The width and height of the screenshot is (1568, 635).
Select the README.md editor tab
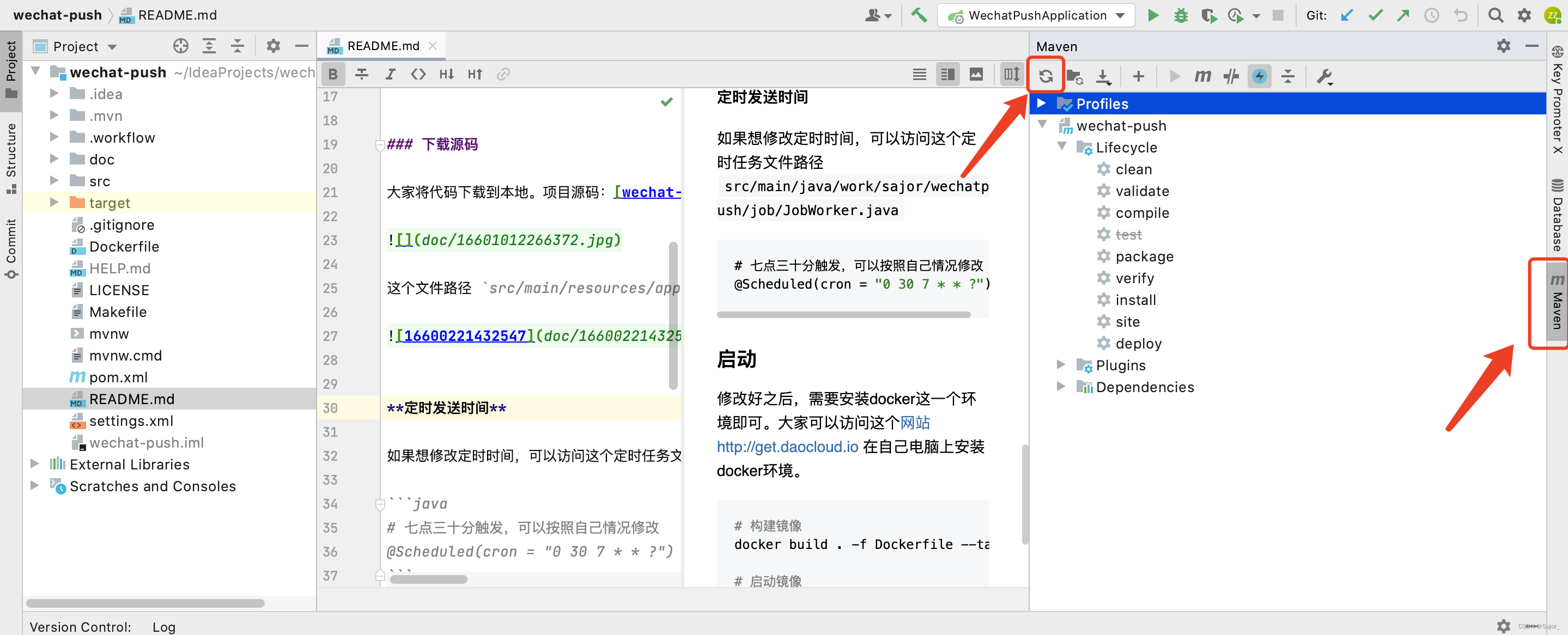(382, 46)
